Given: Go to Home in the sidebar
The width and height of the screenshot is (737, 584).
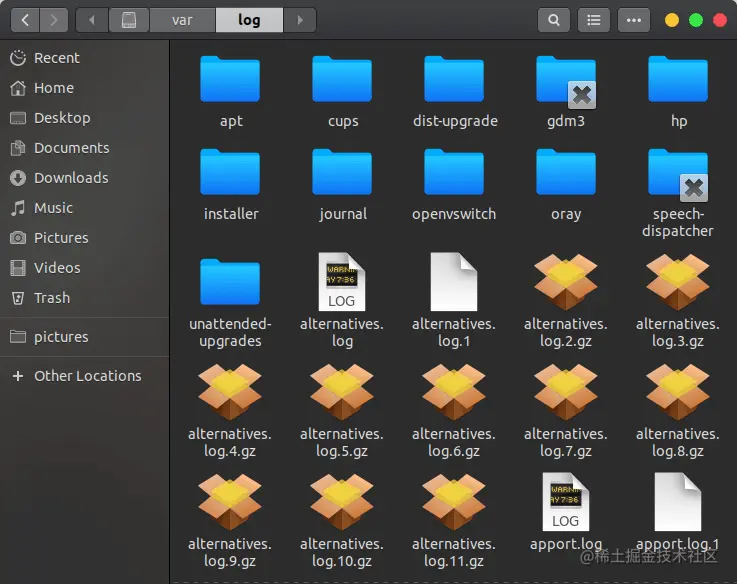Looking at the screenshot, I should click(85, 88).
